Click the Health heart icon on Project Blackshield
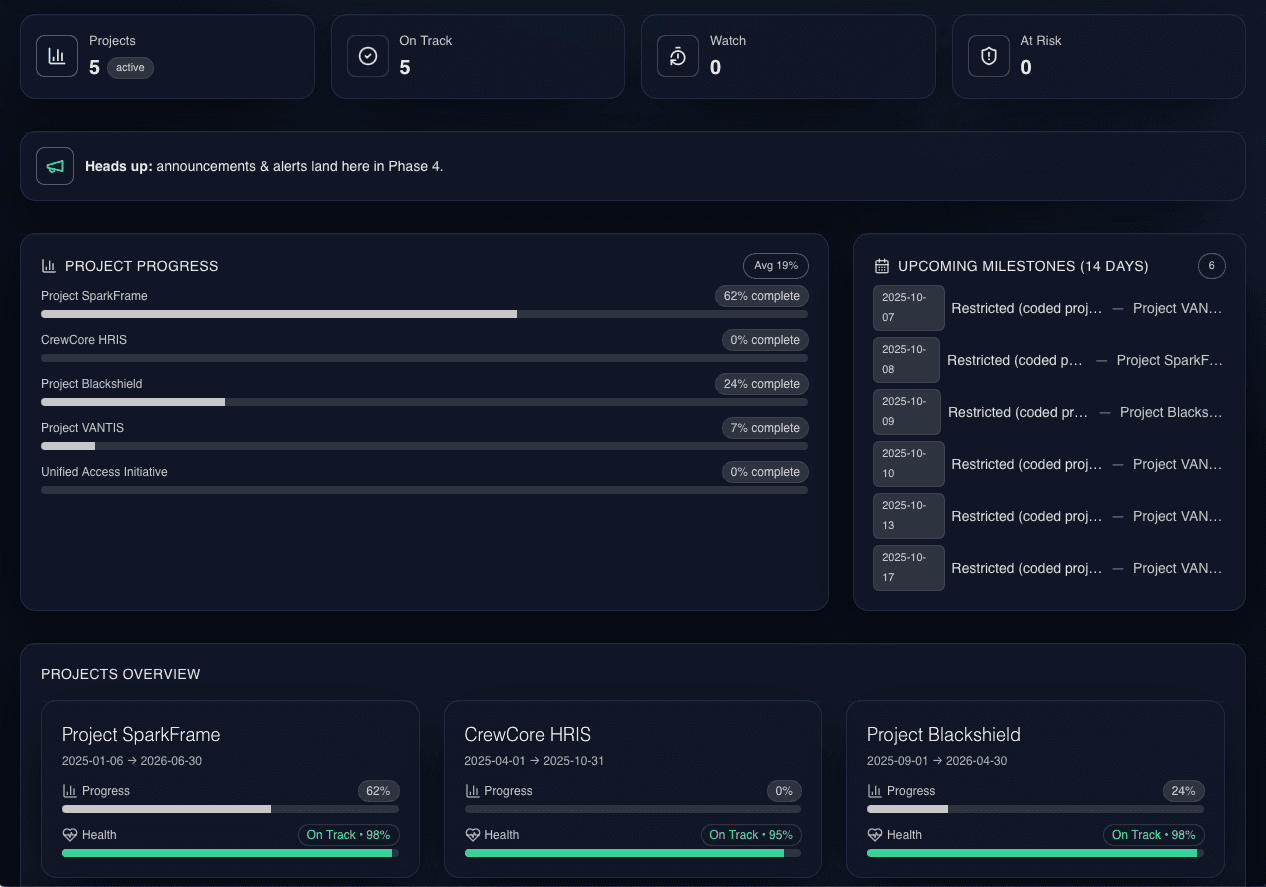Screen dimensions: 1266x887 [x=874, y=834]
